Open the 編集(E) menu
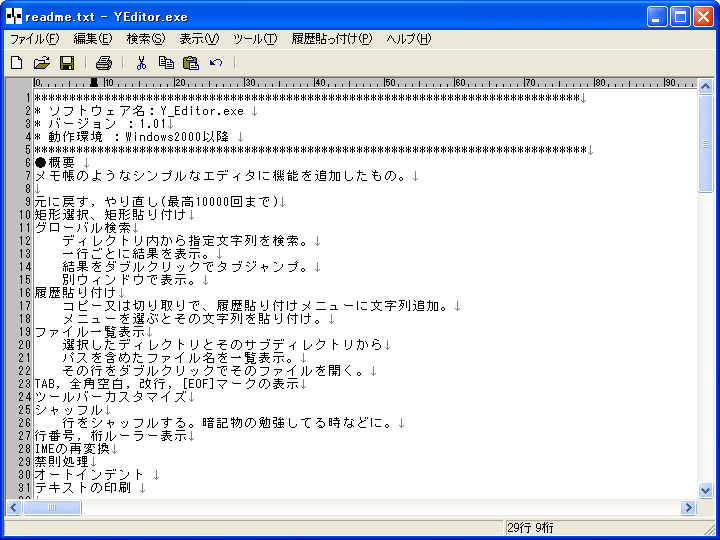 point(93,39)
